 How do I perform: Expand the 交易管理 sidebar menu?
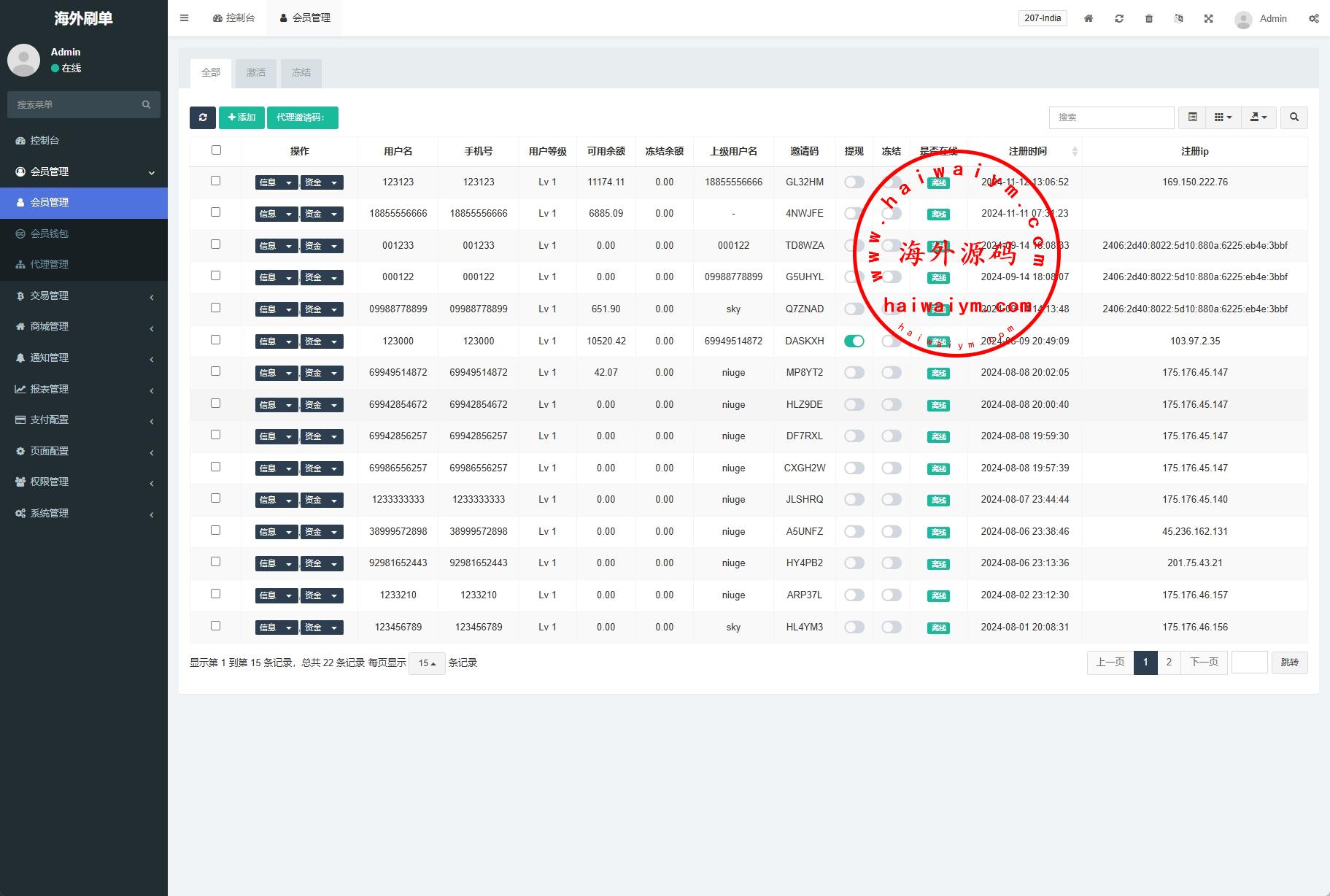[x=84, y=296]
